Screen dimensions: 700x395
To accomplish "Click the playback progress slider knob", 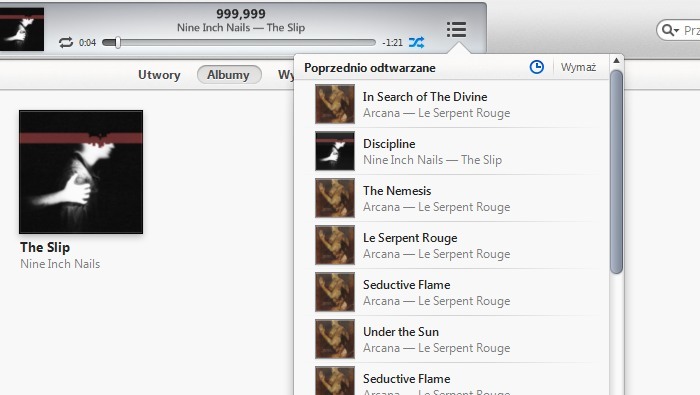I will [118, 42].
